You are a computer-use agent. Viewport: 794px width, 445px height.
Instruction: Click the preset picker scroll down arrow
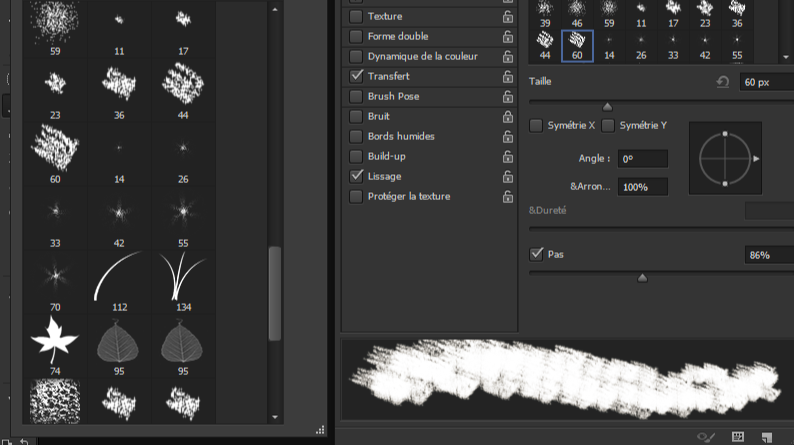(275, 417)
